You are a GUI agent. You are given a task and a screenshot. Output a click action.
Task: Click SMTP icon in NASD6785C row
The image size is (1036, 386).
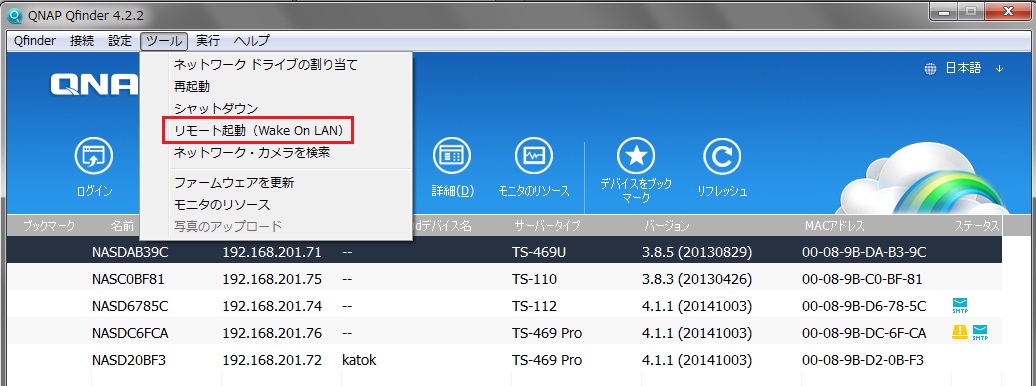pos(959,306)
